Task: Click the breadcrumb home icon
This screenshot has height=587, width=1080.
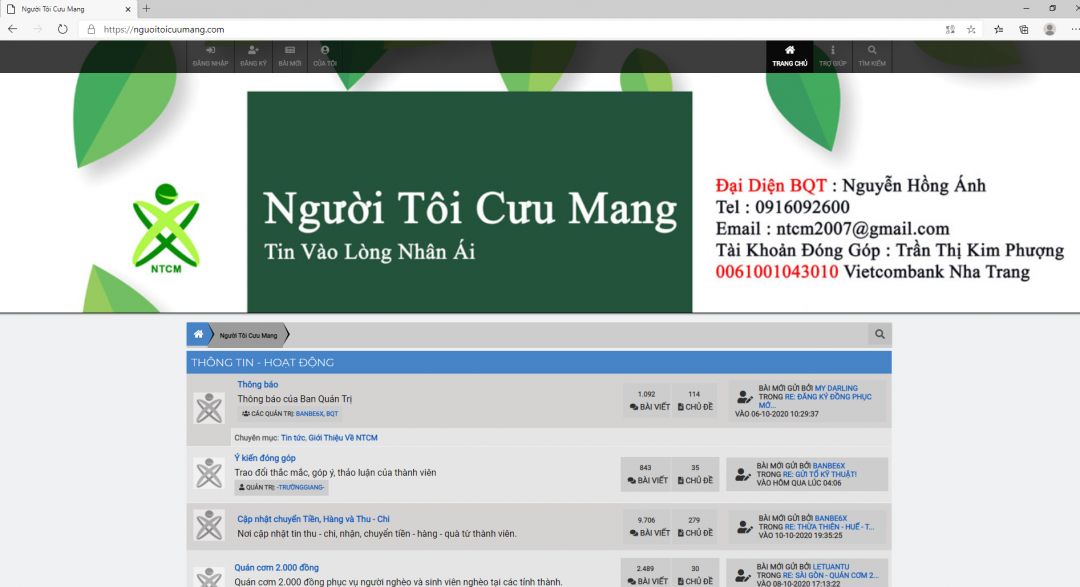Action: (x=199, y=334)
